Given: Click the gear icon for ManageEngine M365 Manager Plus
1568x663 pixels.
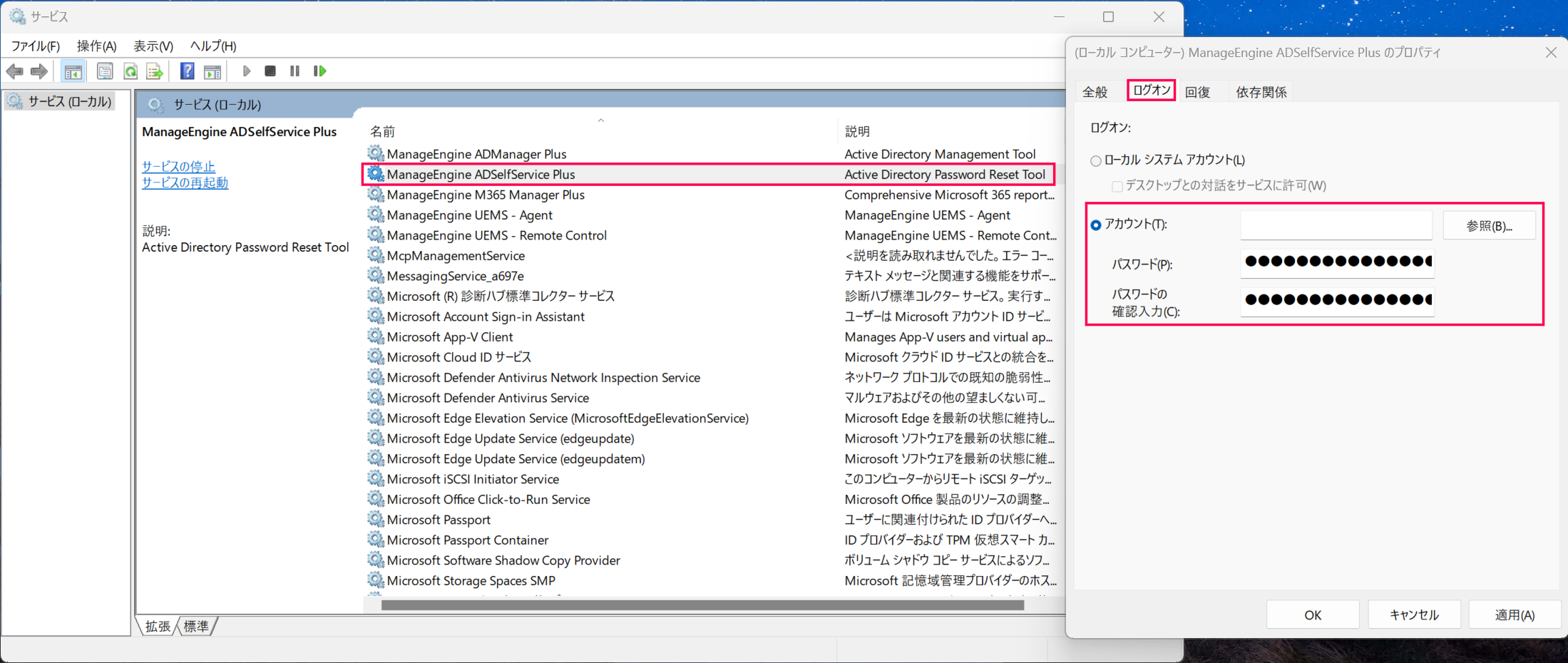Looking at the screenshot, I should [x=376, y=194].
